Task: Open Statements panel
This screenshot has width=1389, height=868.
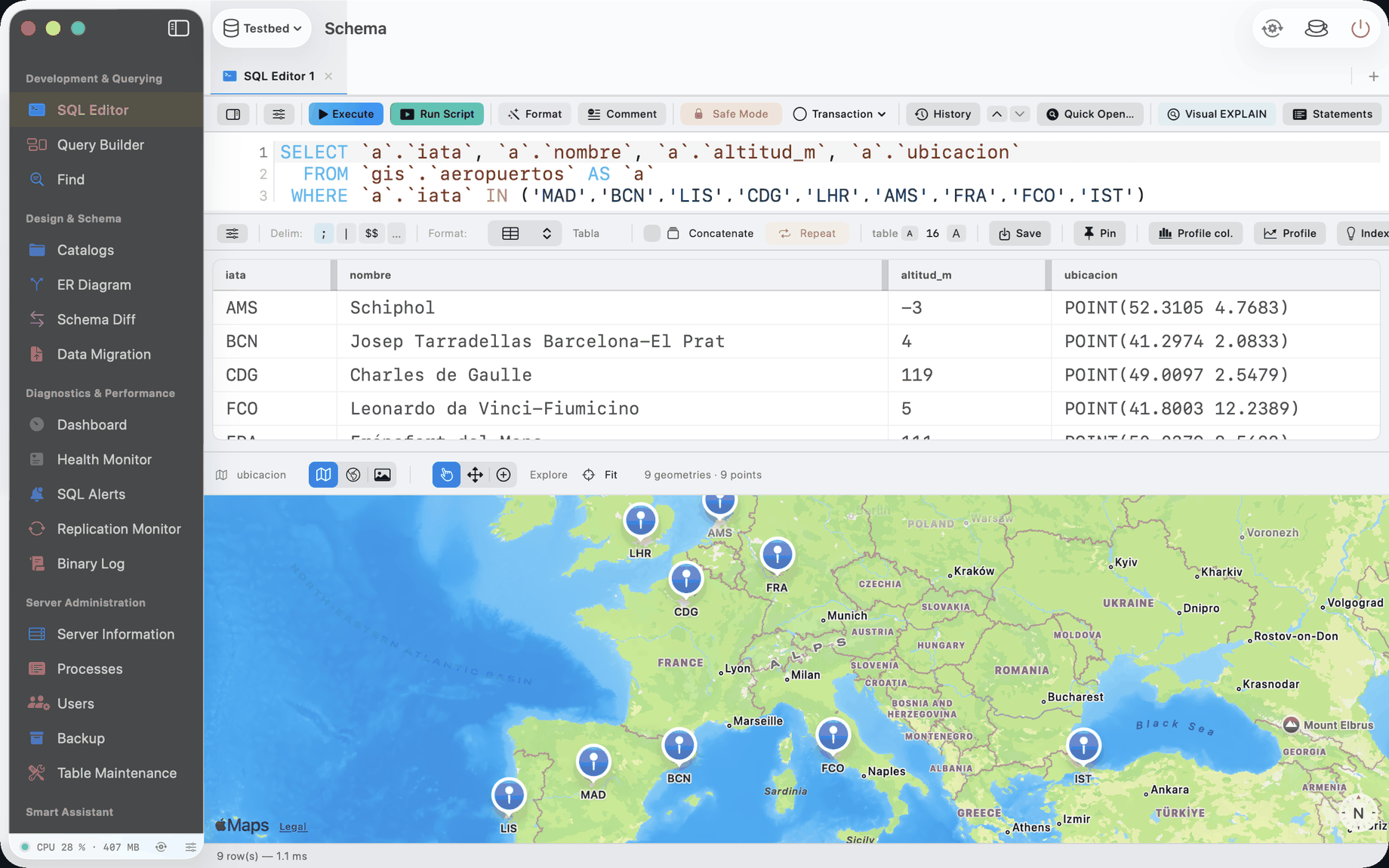Action: tap(1332, 114)
